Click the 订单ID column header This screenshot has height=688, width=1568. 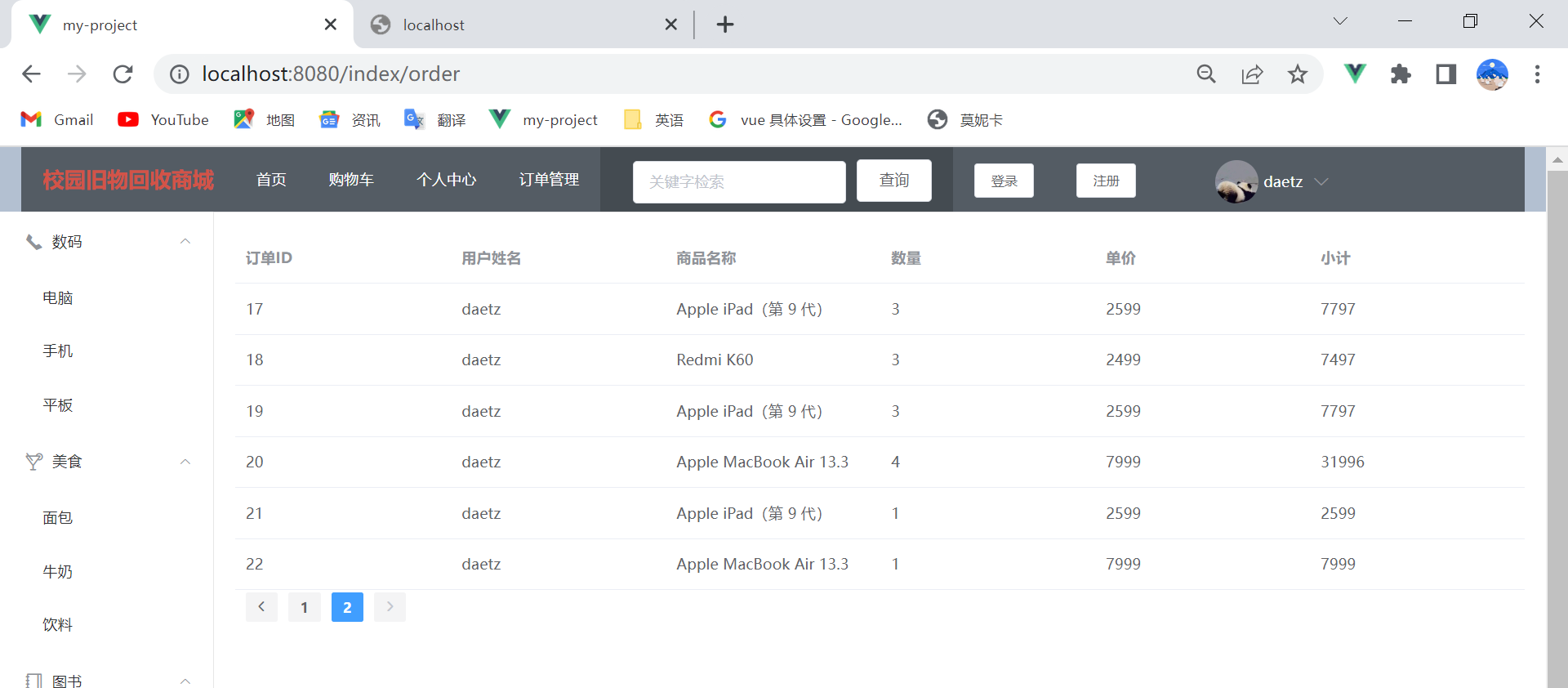pos(269,258)
